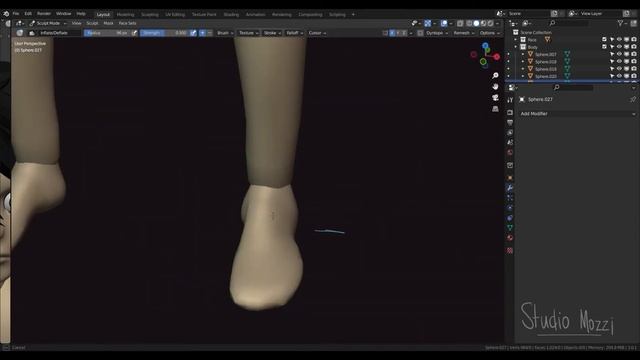
Task: Open the Add Modifier dropdown
Action: (578, 113)
